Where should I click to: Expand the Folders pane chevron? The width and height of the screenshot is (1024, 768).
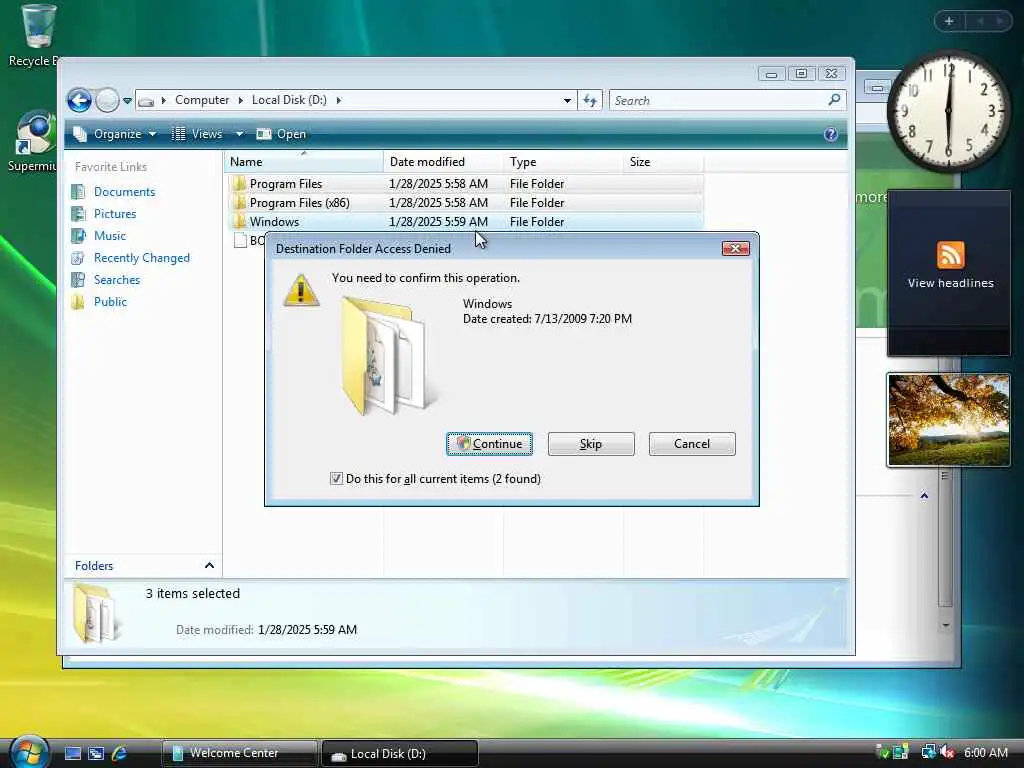coord(209,566)
